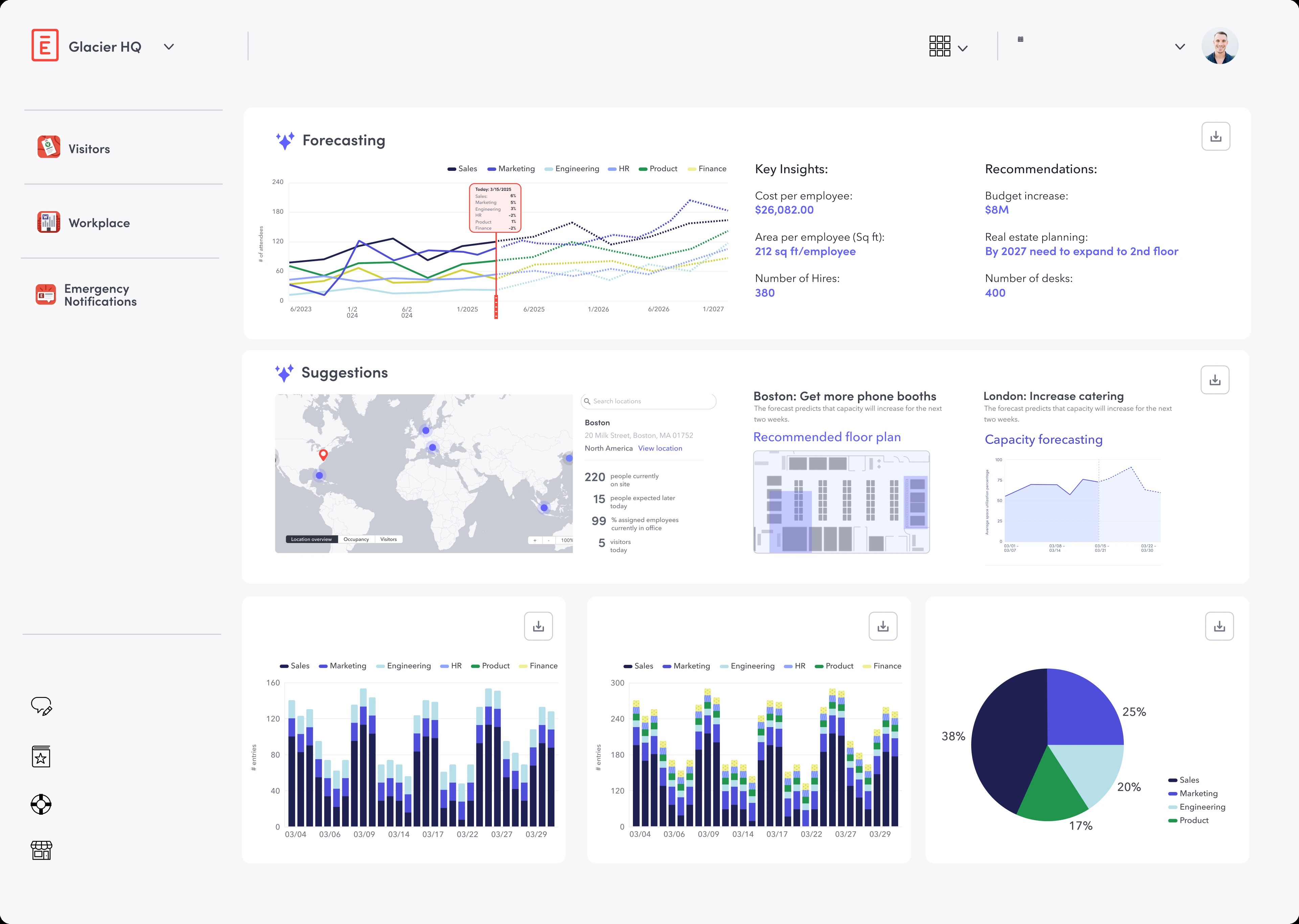Download the second stacked bar chart
The image size is (1299, 924).
[883, 626]
